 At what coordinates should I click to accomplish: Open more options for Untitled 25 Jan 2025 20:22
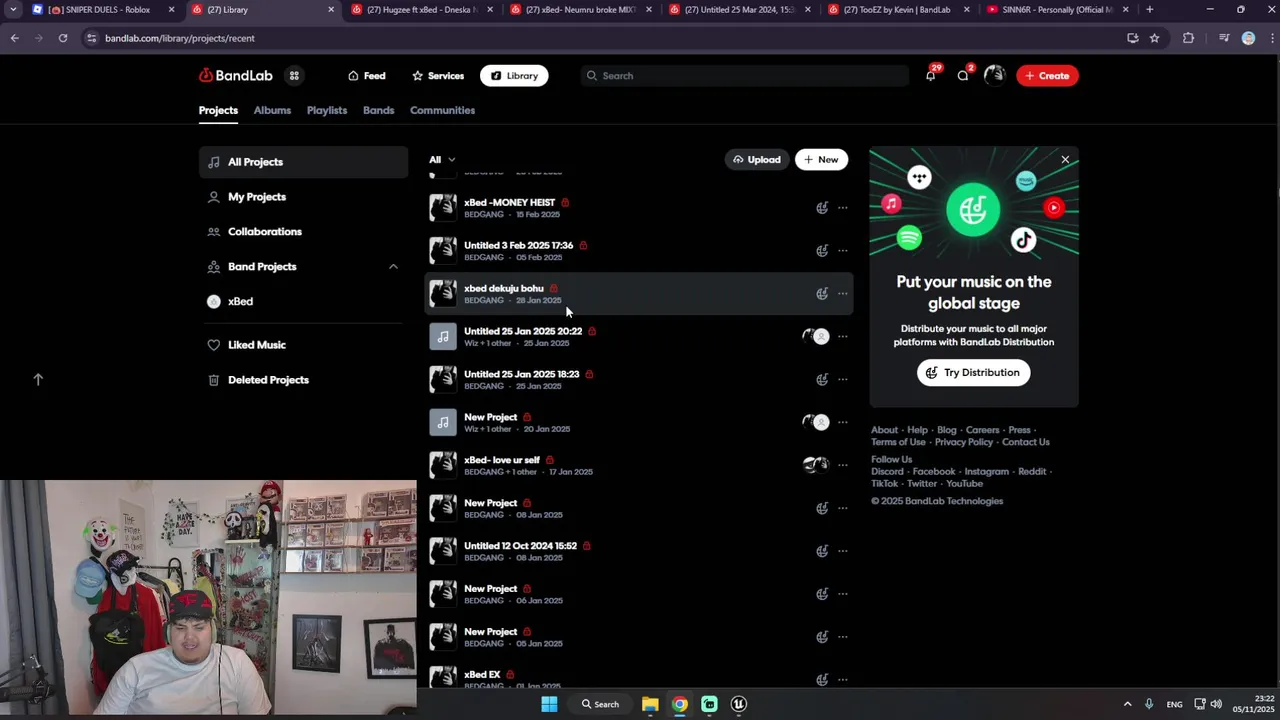click(x=843, y=337)
